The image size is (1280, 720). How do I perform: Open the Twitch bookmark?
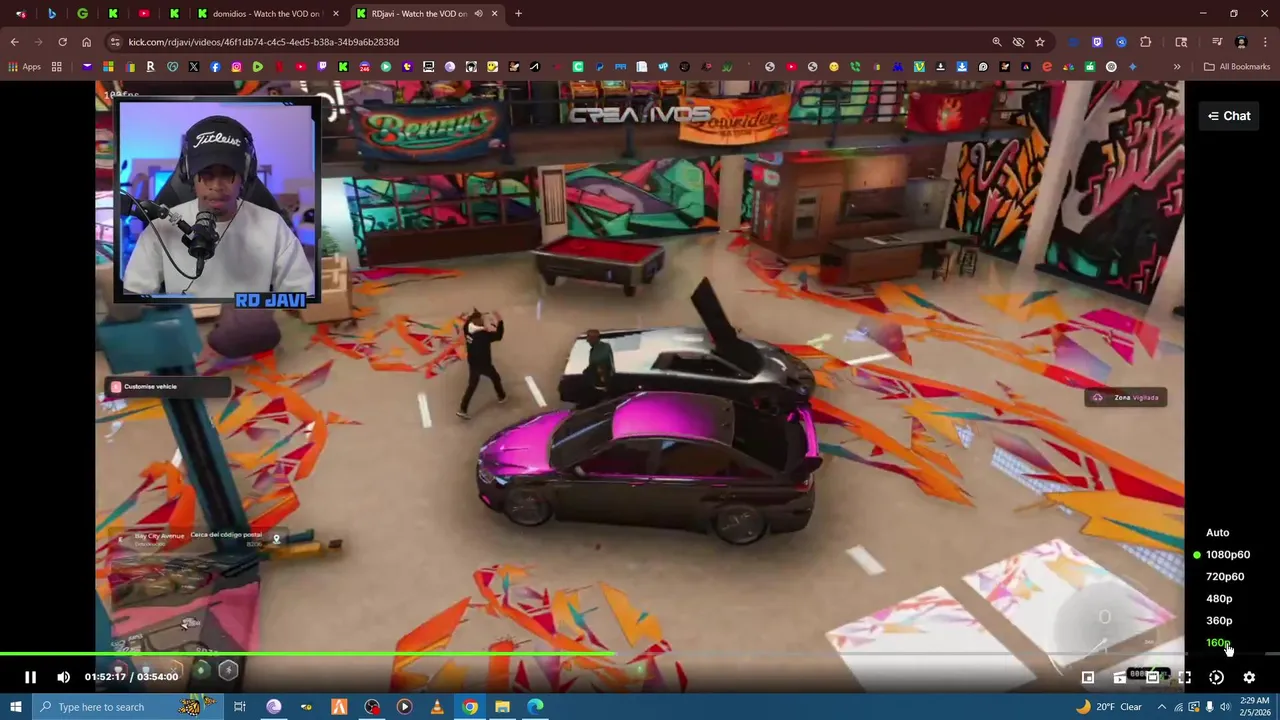click(322, 67)
